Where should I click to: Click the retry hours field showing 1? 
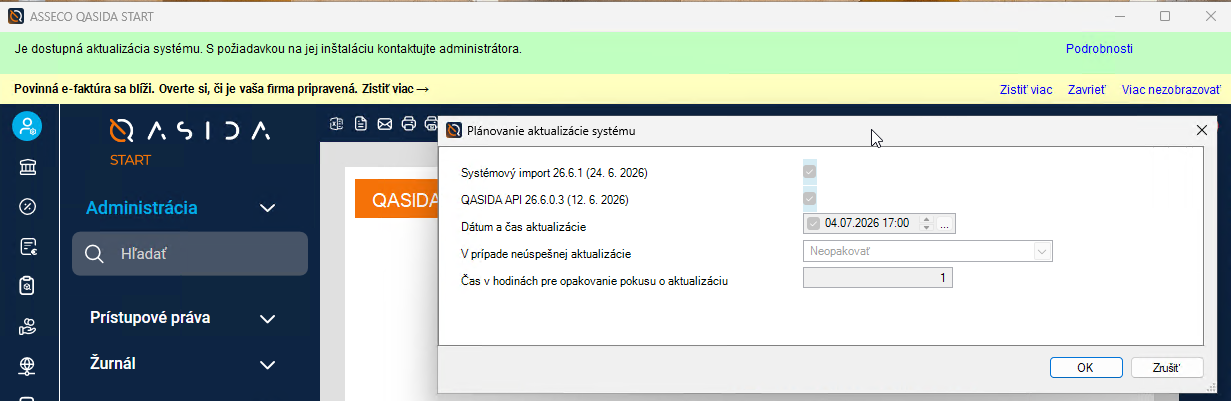[x=878, y=277]
